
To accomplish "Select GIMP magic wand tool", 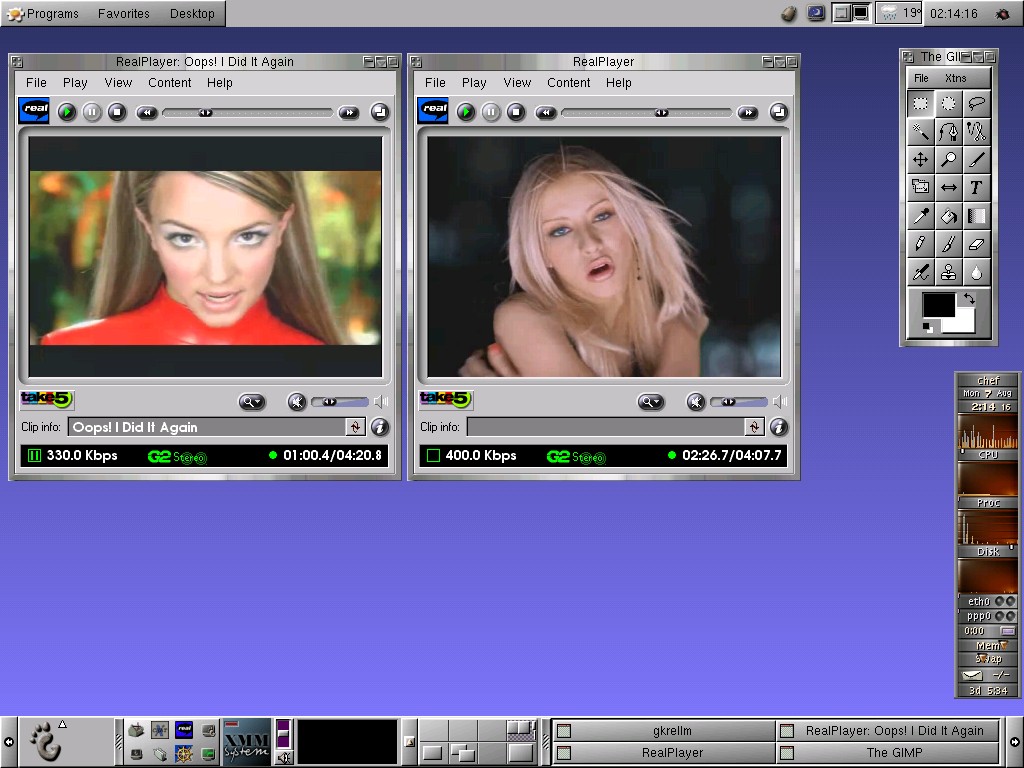I will click(920, 131).
